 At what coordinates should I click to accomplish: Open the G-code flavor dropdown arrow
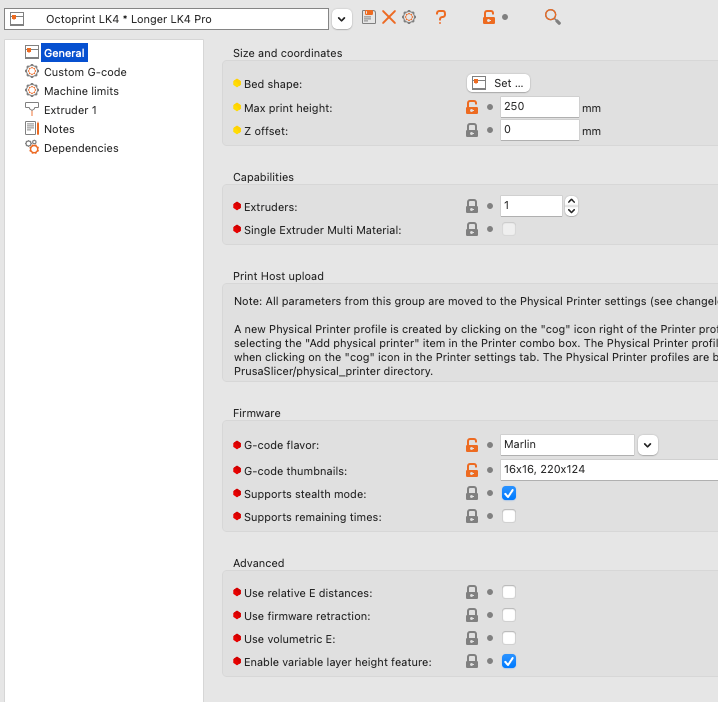(647, 445)
